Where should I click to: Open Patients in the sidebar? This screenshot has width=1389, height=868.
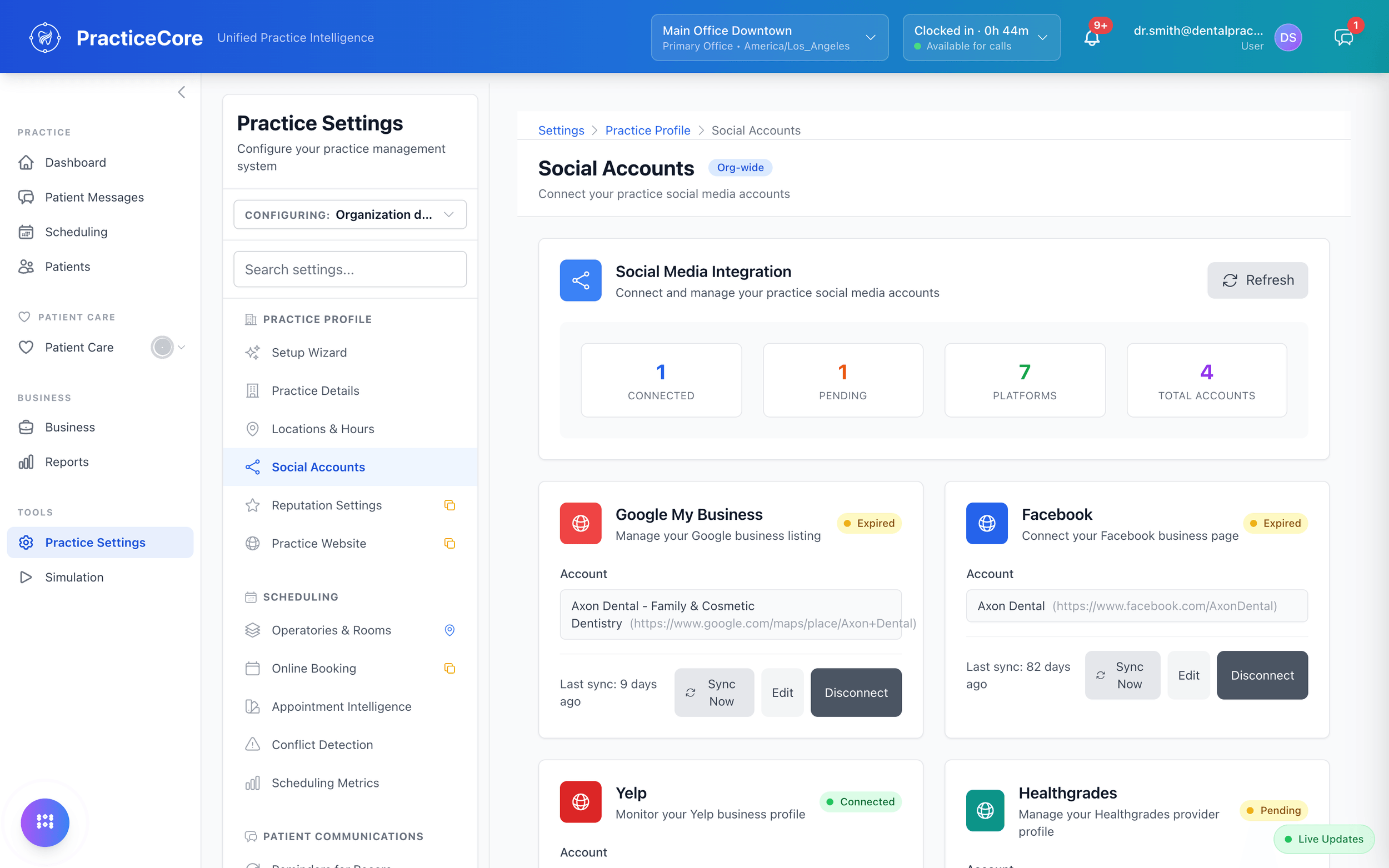click(100, 267)
